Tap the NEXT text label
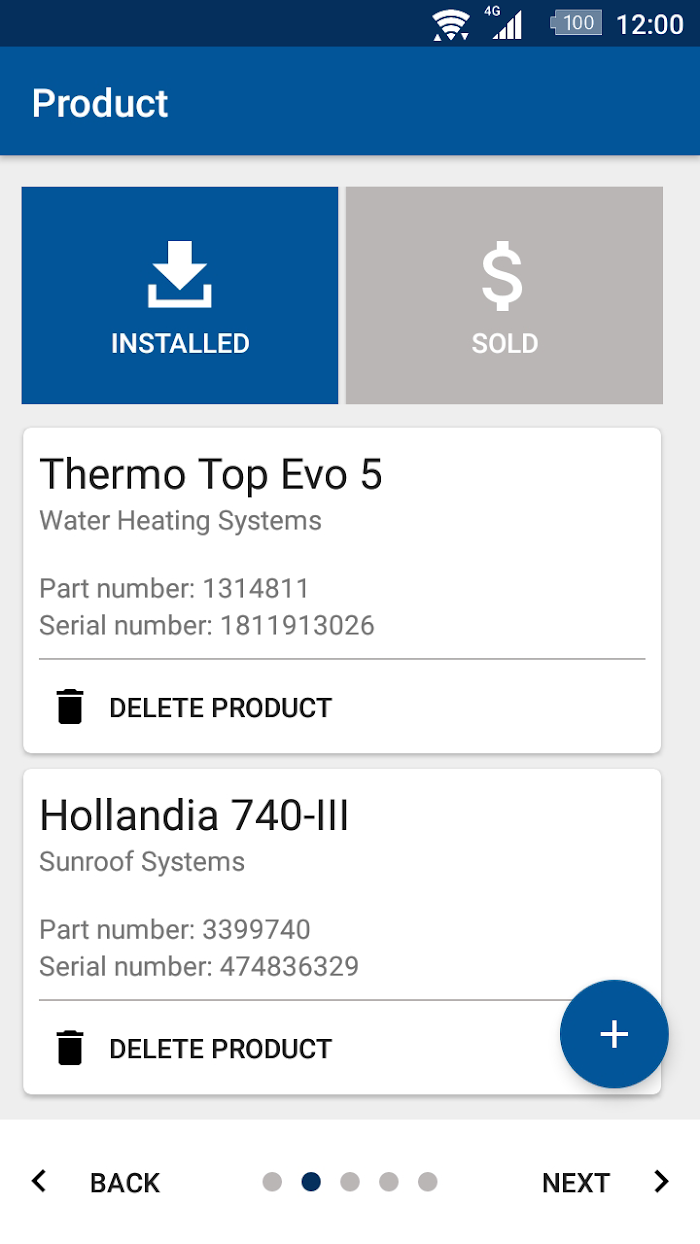The width and height of the screenshot is (700, 1244). 576,1183
